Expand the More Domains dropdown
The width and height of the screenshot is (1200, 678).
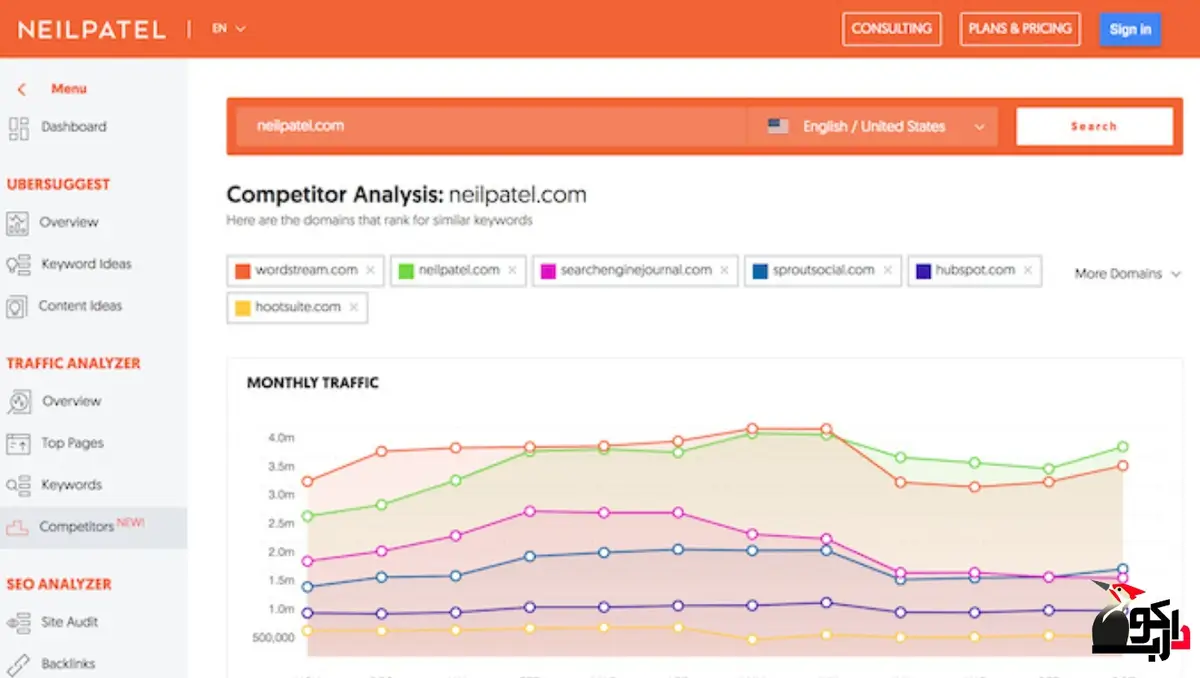[1128, 273]
